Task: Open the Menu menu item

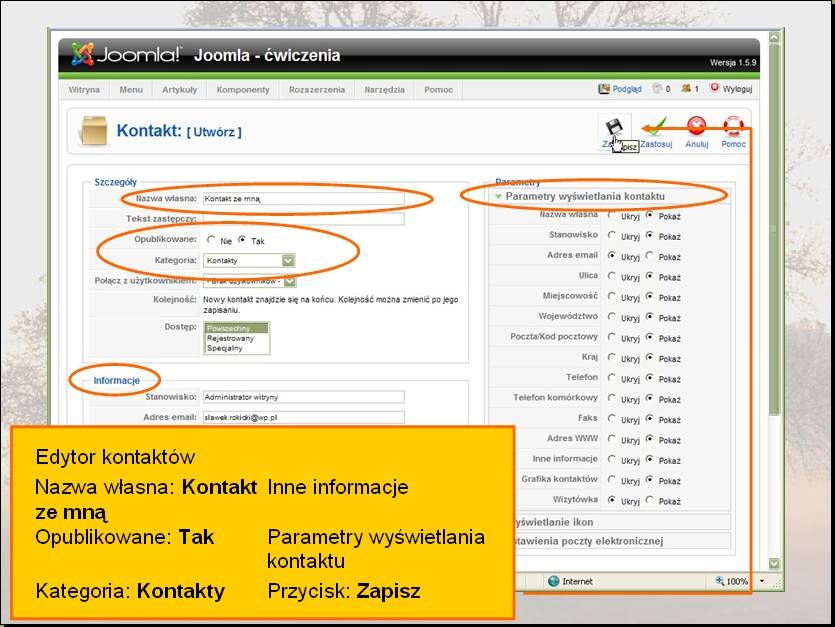Action: pyautogui.click(x=131, y=89)
